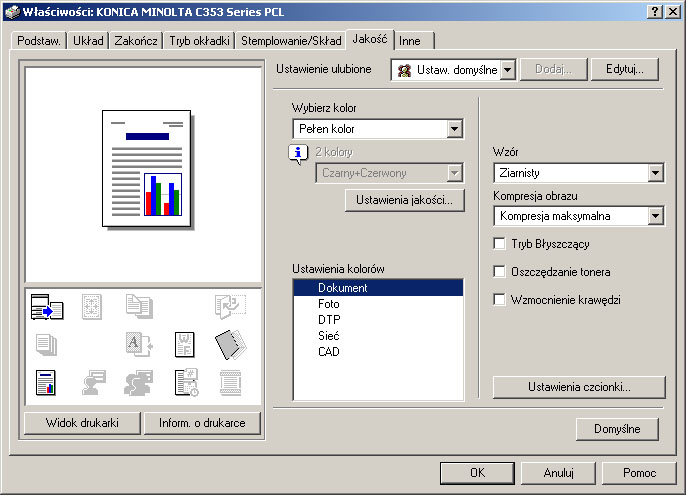Click the greyed single user authentication icon
686x495 pixels.
click(x=94, y=383)
